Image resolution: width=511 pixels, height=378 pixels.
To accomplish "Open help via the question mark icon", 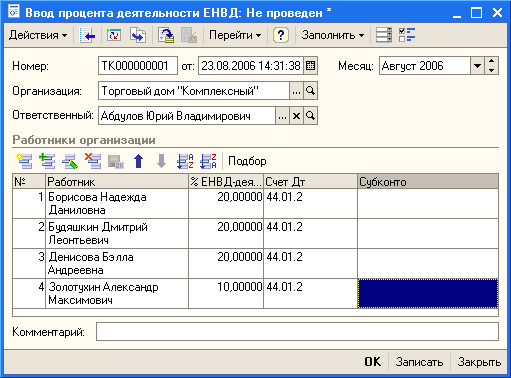I will [281, 35].
